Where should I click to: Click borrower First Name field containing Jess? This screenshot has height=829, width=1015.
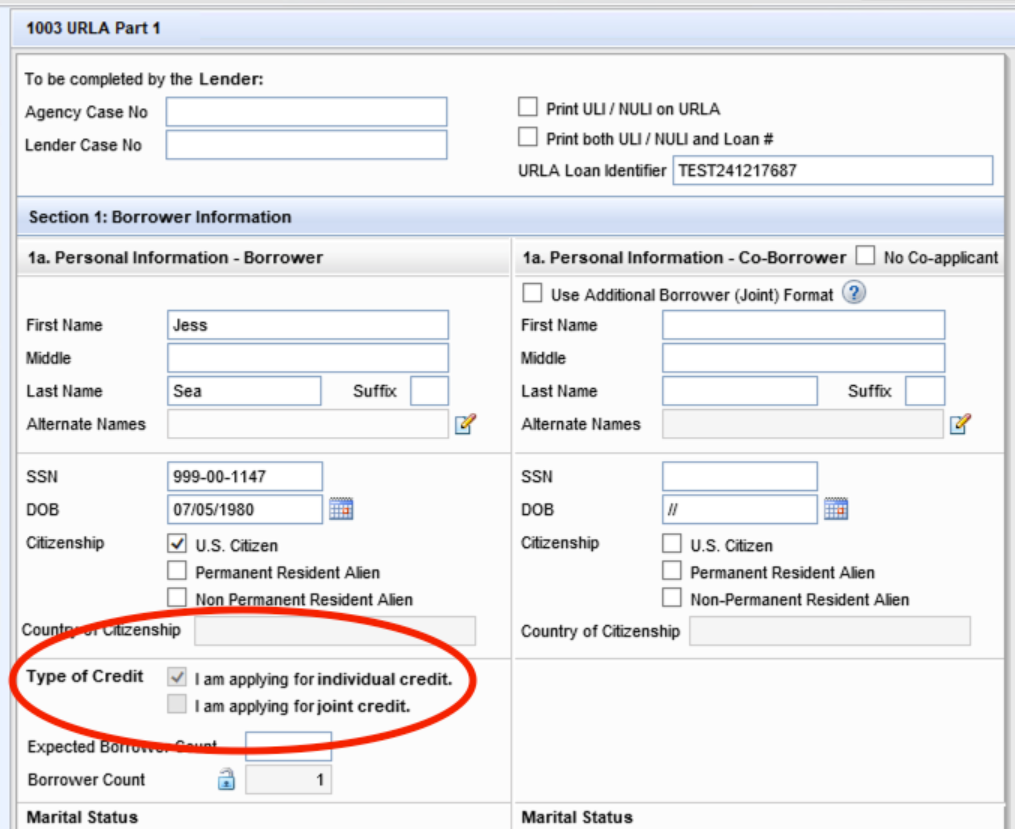tap(308, 325)
